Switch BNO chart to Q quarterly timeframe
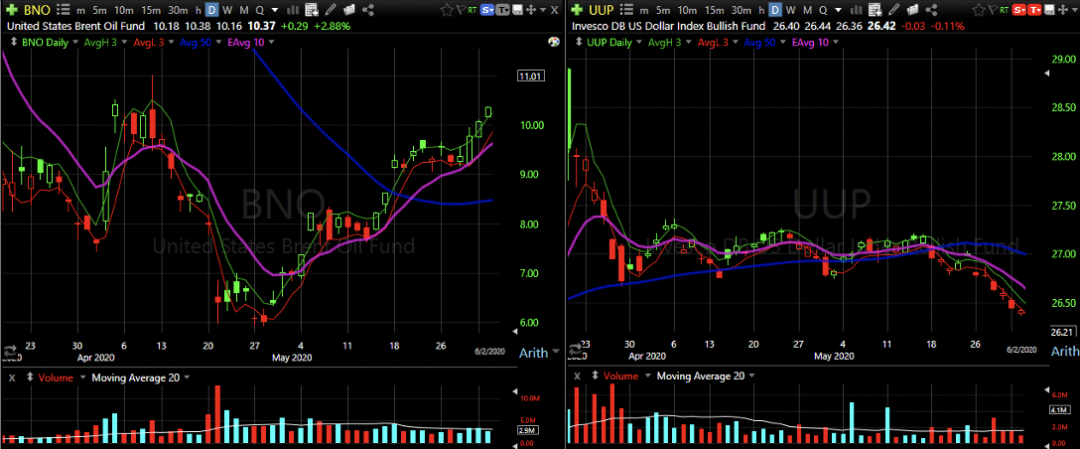The width and height of the screenshot is (1080, 449). click(260, 10)
